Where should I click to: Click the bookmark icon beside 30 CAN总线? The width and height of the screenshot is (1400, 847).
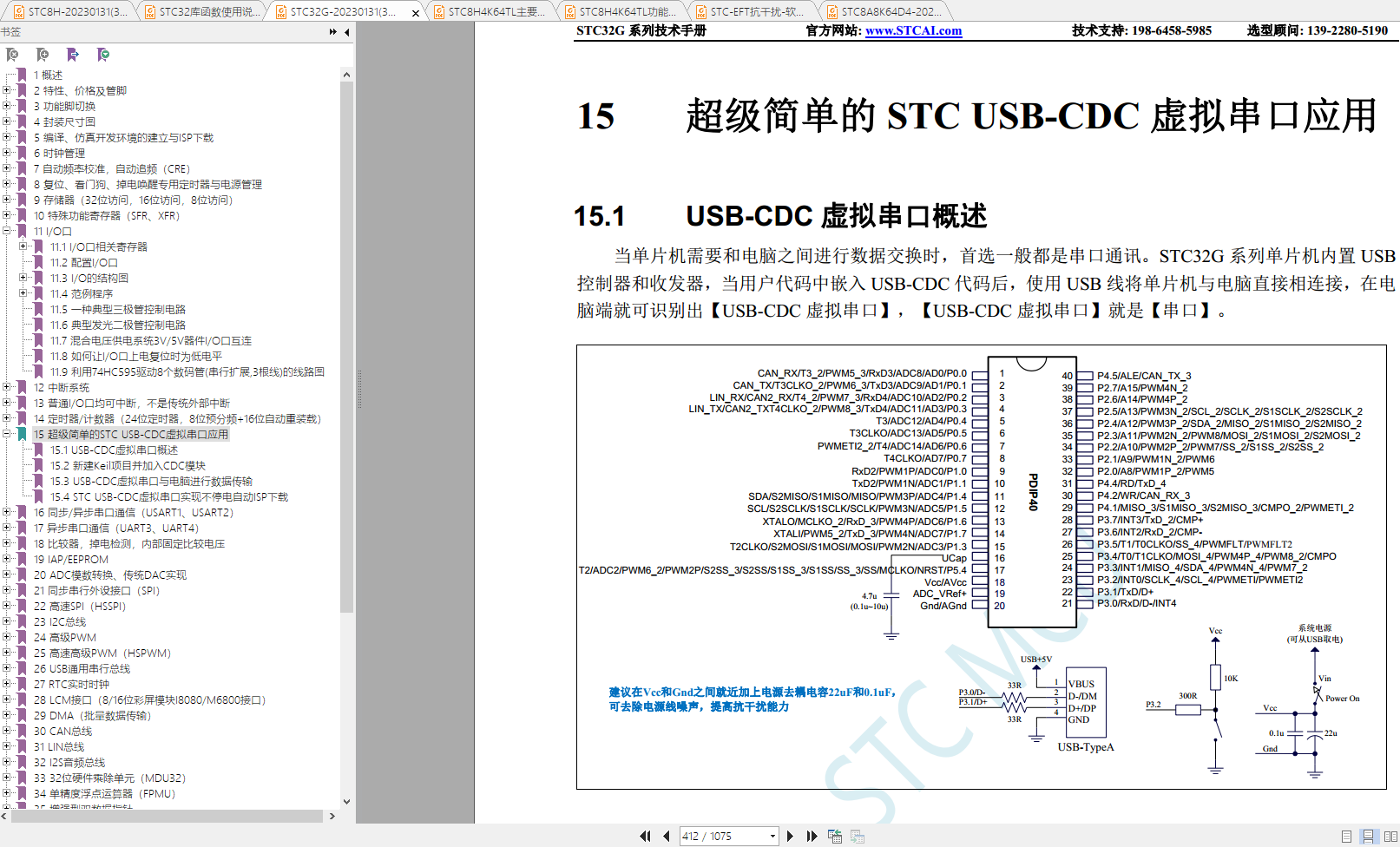23,732
